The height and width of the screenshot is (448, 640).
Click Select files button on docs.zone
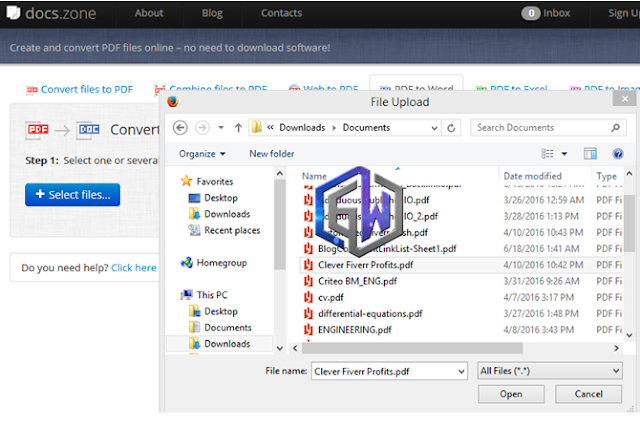(x=73, y=195)
